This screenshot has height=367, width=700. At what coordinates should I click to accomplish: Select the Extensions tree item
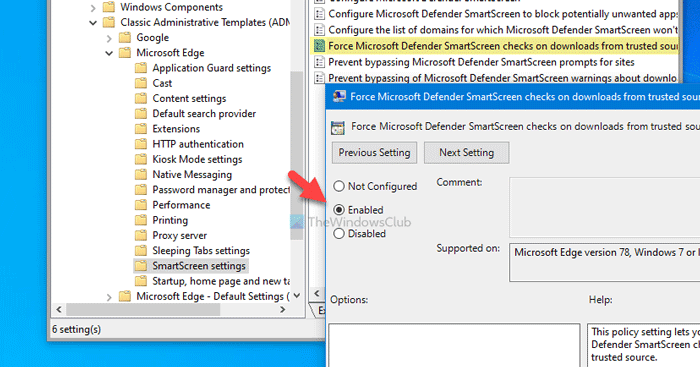coord(176,129)
